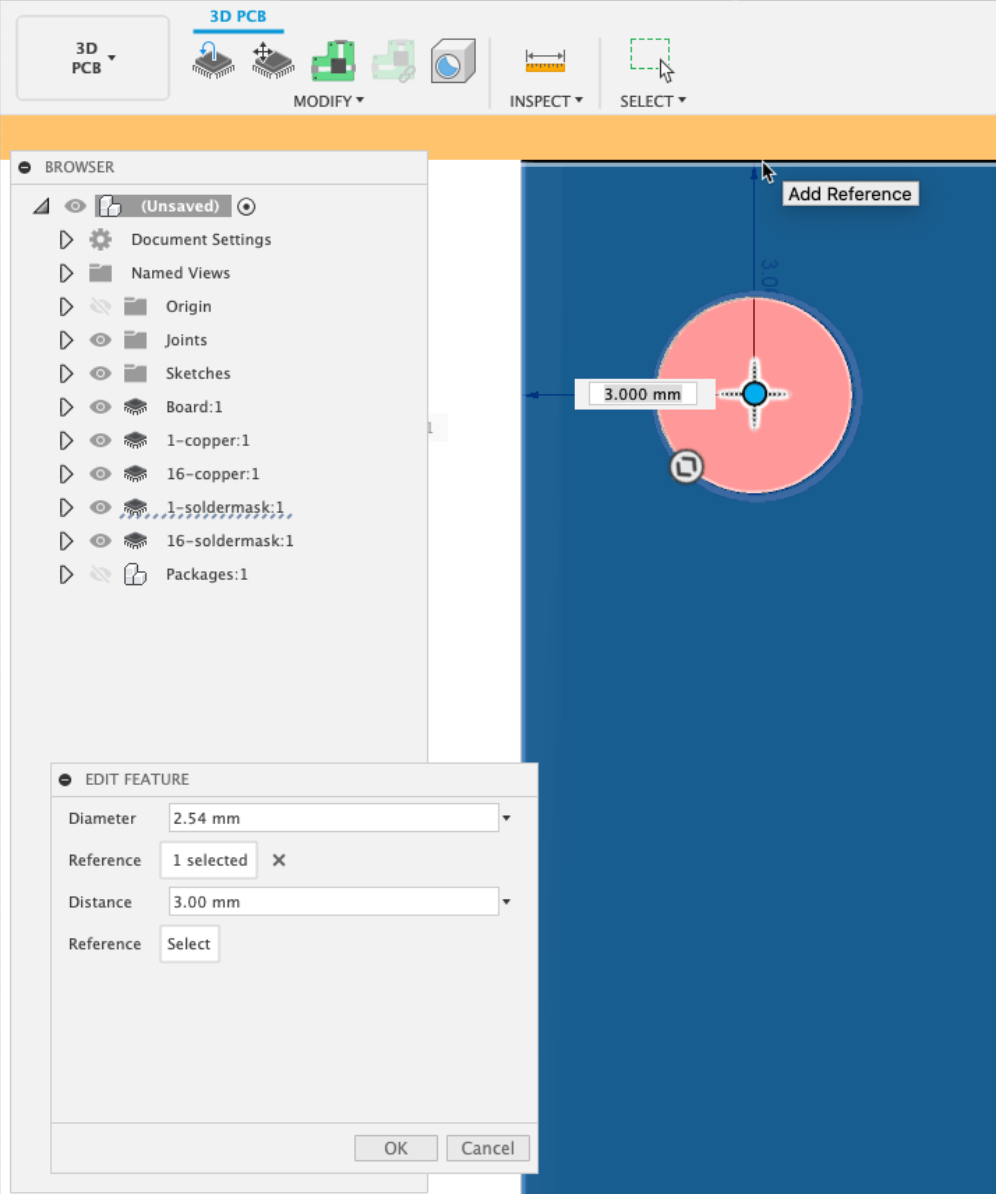Viewport: 996px width, 1194px height.
Task: Confirm the edit with OK
Action: click(x=396, y=1148)
